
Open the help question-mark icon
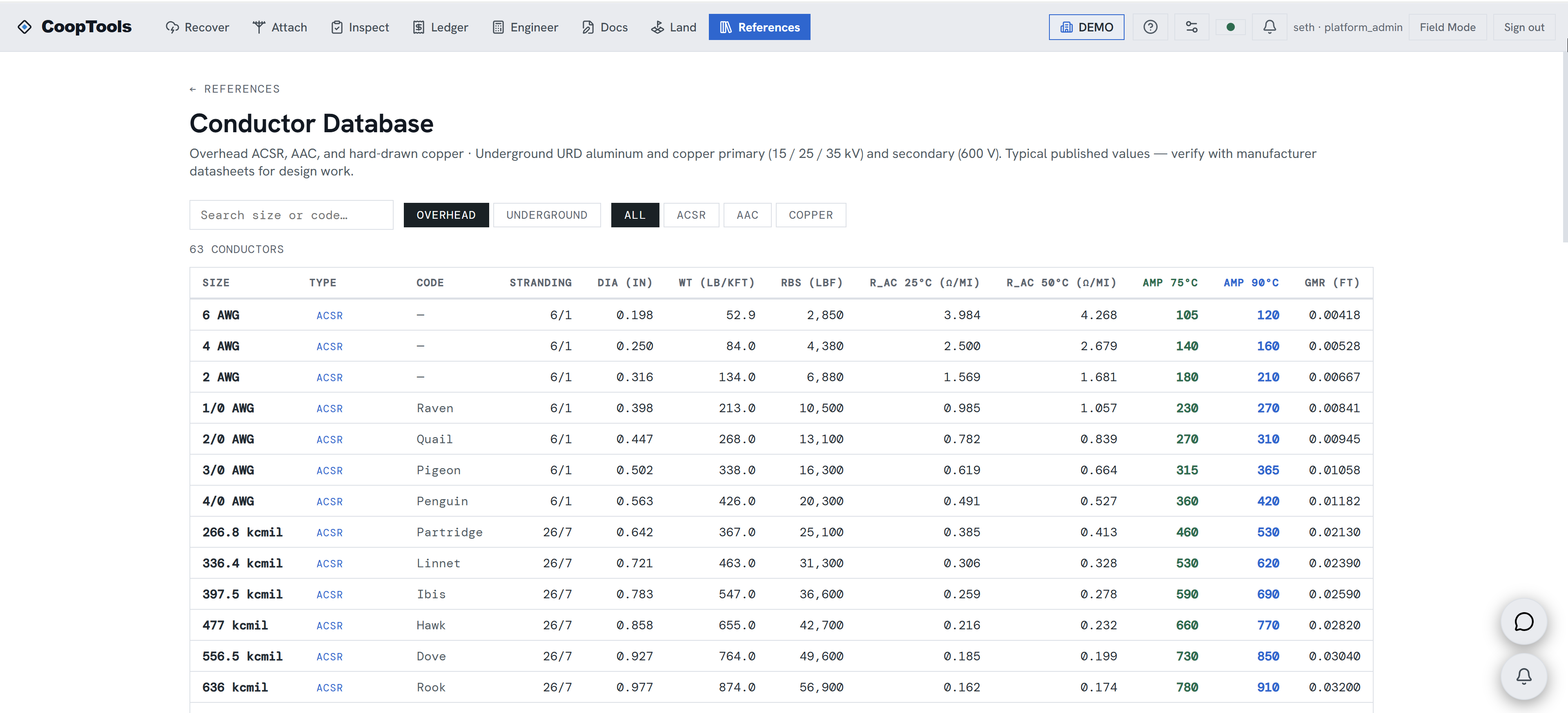pos(1150,27)
